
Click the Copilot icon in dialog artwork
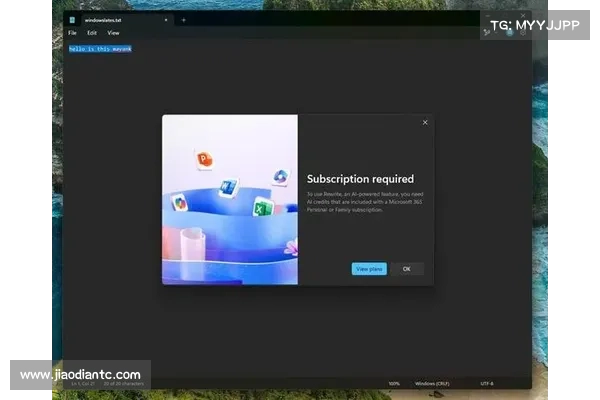[x=281, y=176]
